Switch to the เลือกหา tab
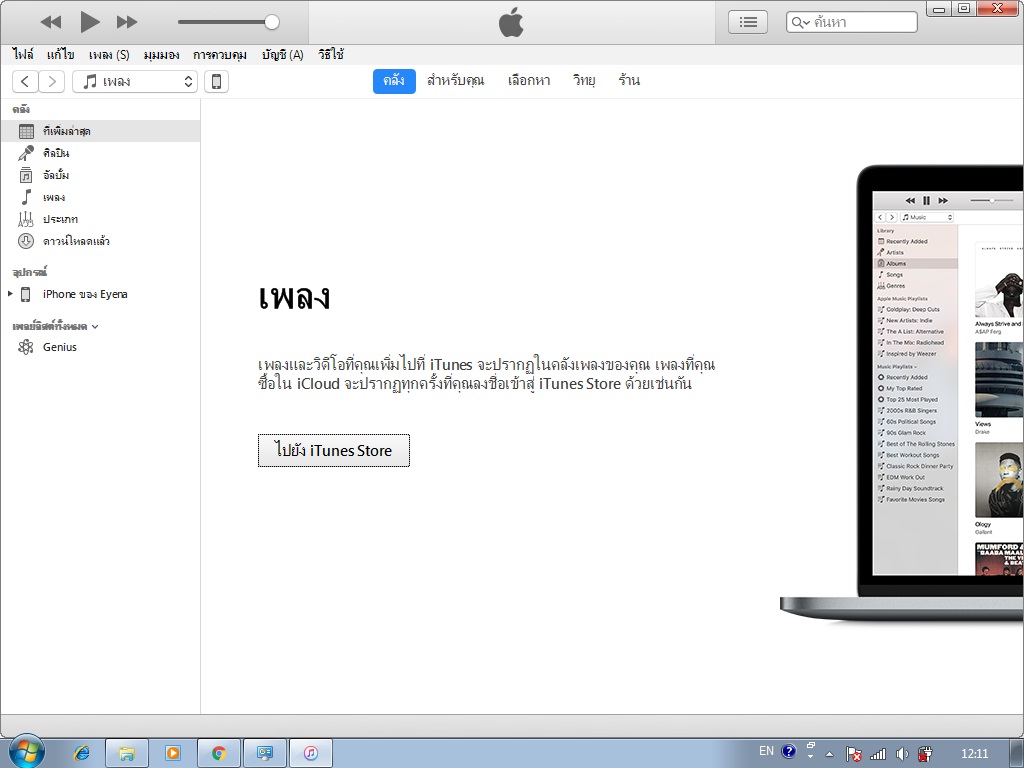1024x768 pixels. (x=529, y=81)
